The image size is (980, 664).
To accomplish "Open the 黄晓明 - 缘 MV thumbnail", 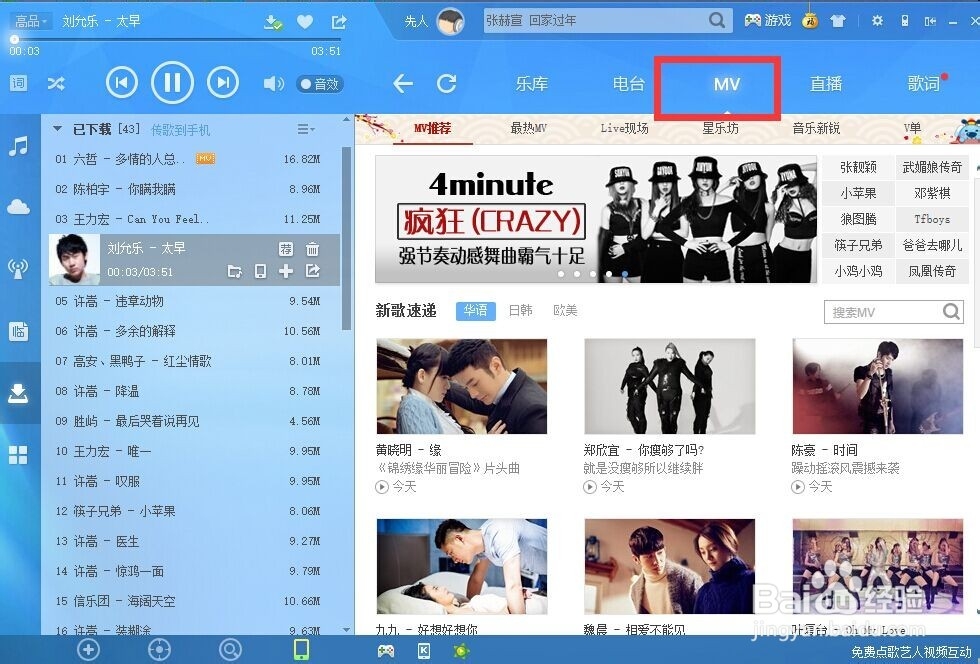I will (x=461, y=386).
